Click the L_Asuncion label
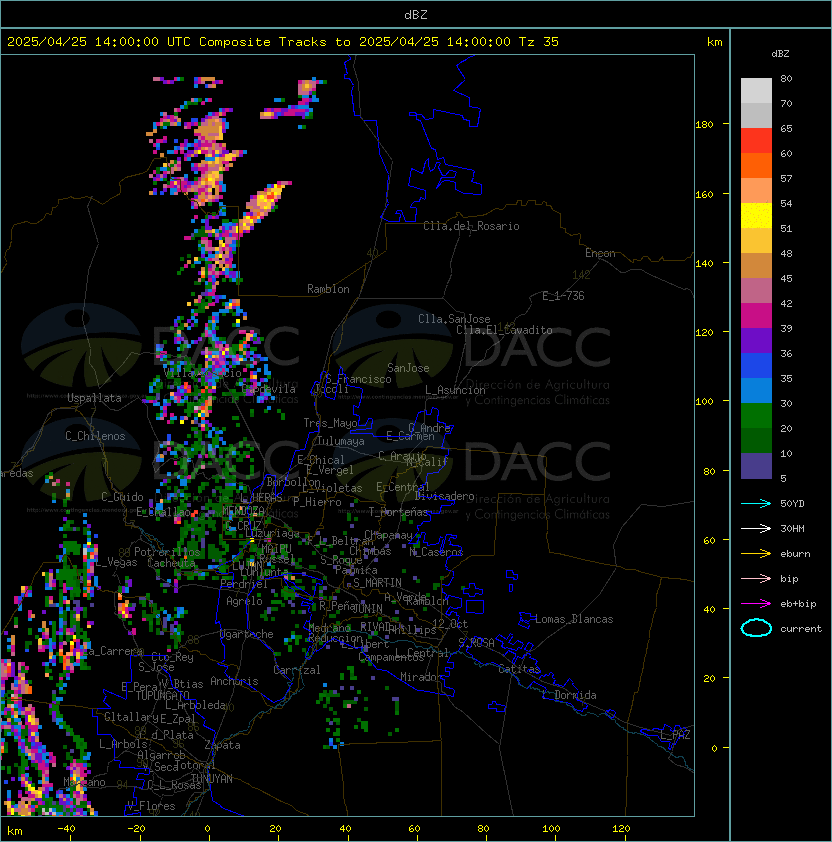 [x=455, y=390]
